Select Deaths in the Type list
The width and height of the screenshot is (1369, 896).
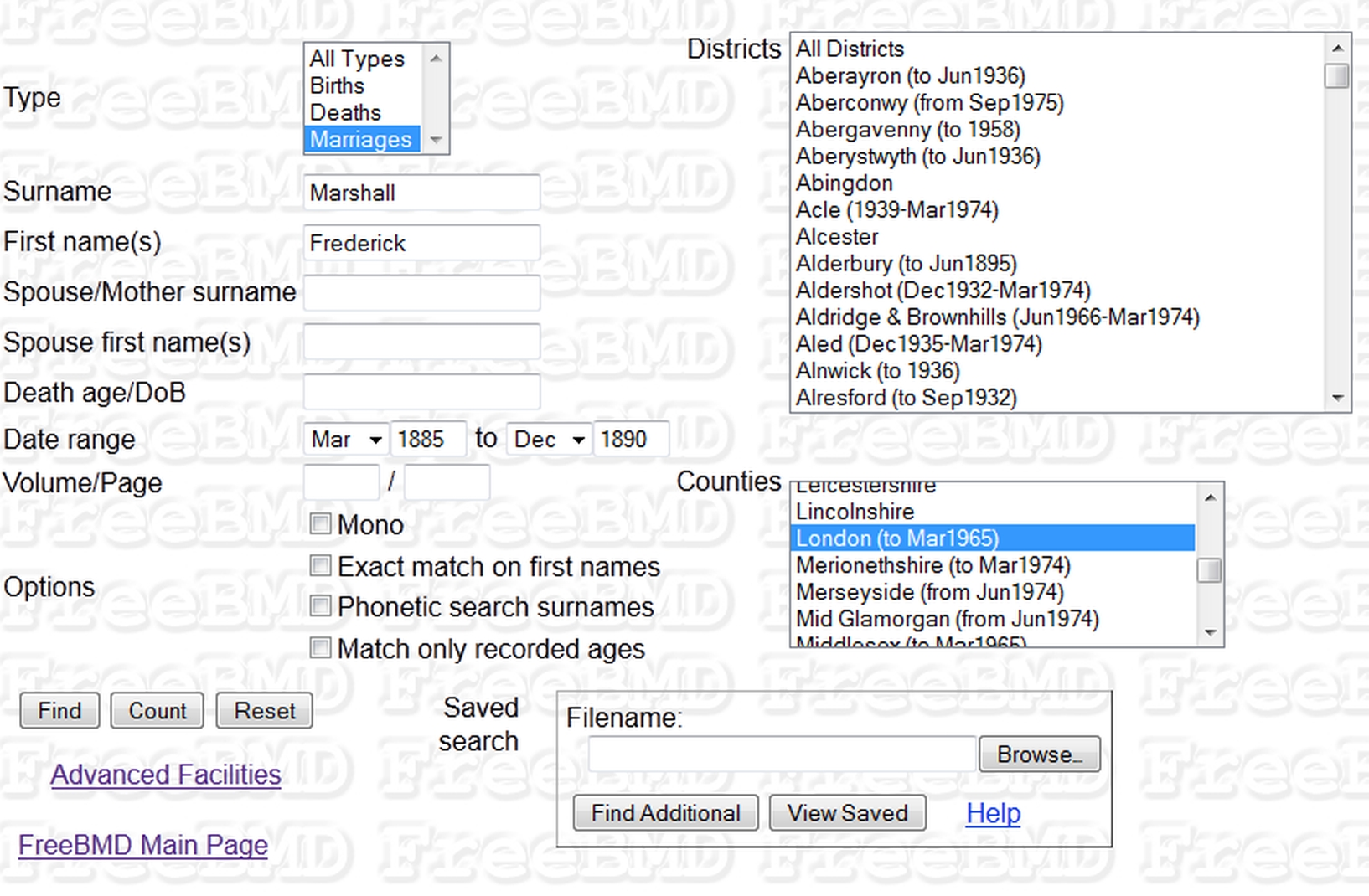364,112
